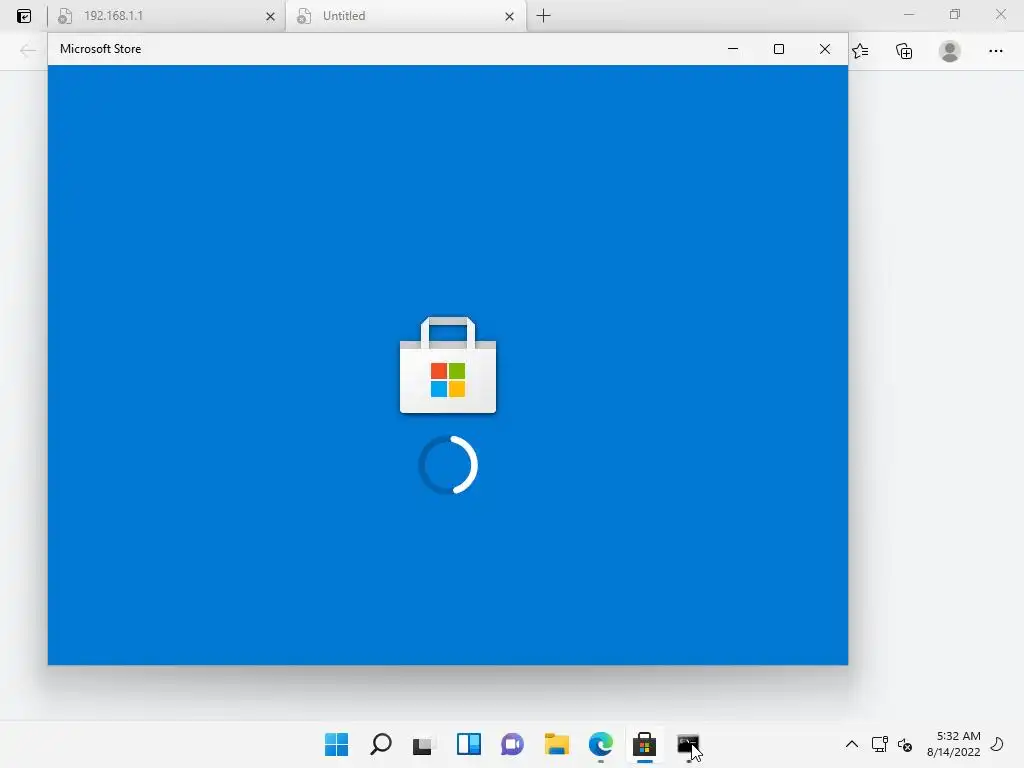Image resolution: width=1024 pixels, height=768 pixels.
Task: Open Edge Settings and more menu
Action: [x=995, y=51]
